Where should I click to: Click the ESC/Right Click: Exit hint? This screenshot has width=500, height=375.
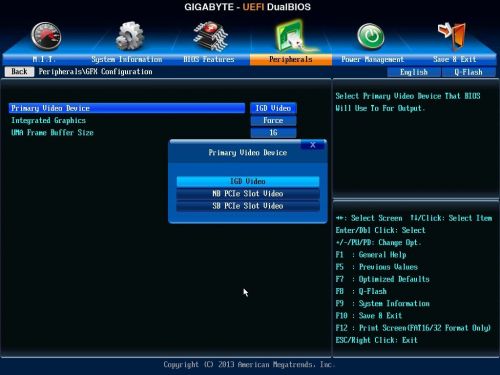(377, 340)
